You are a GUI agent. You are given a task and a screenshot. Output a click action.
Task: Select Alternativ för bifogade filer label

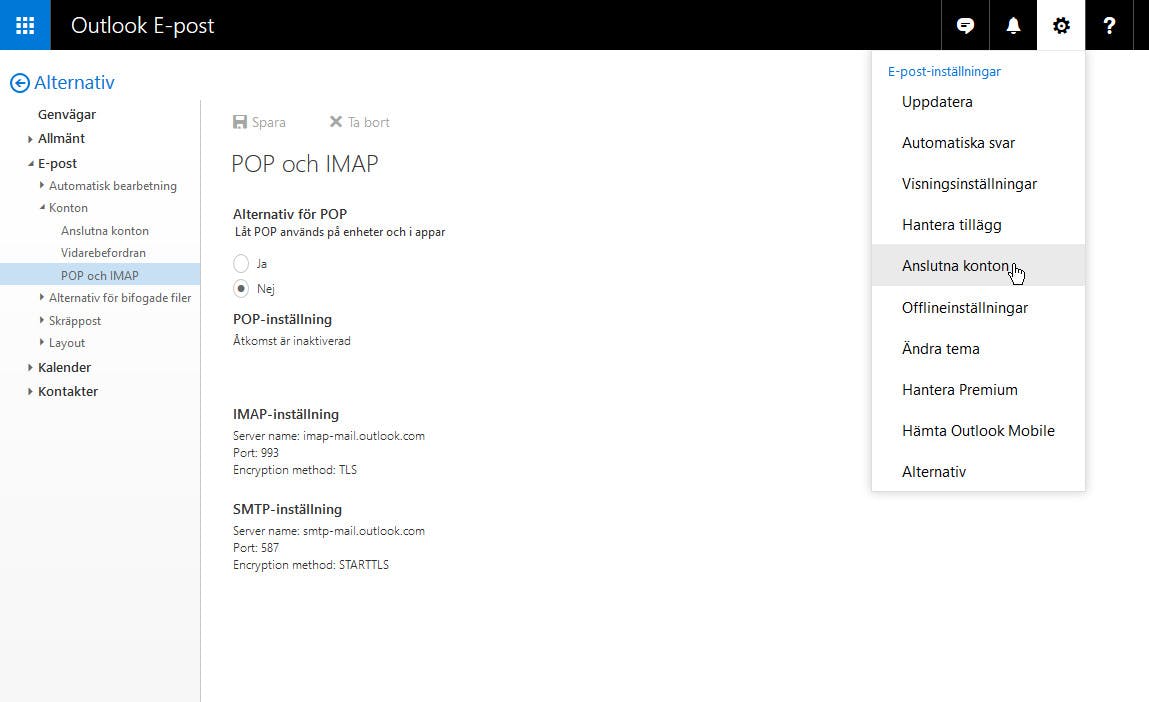[120, 298]
